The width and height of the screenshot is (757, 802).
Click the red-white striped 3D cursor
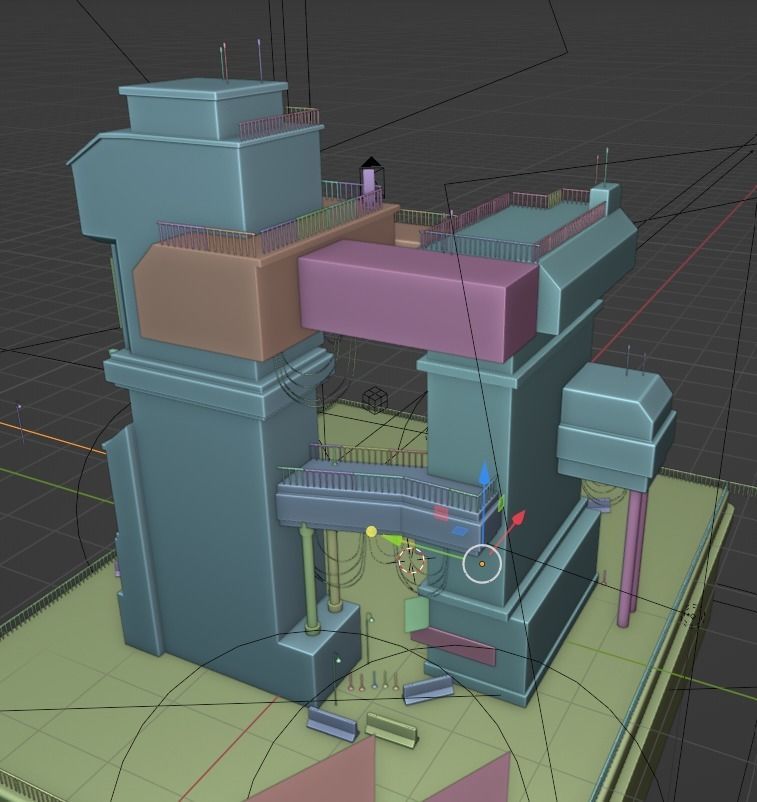411,561
